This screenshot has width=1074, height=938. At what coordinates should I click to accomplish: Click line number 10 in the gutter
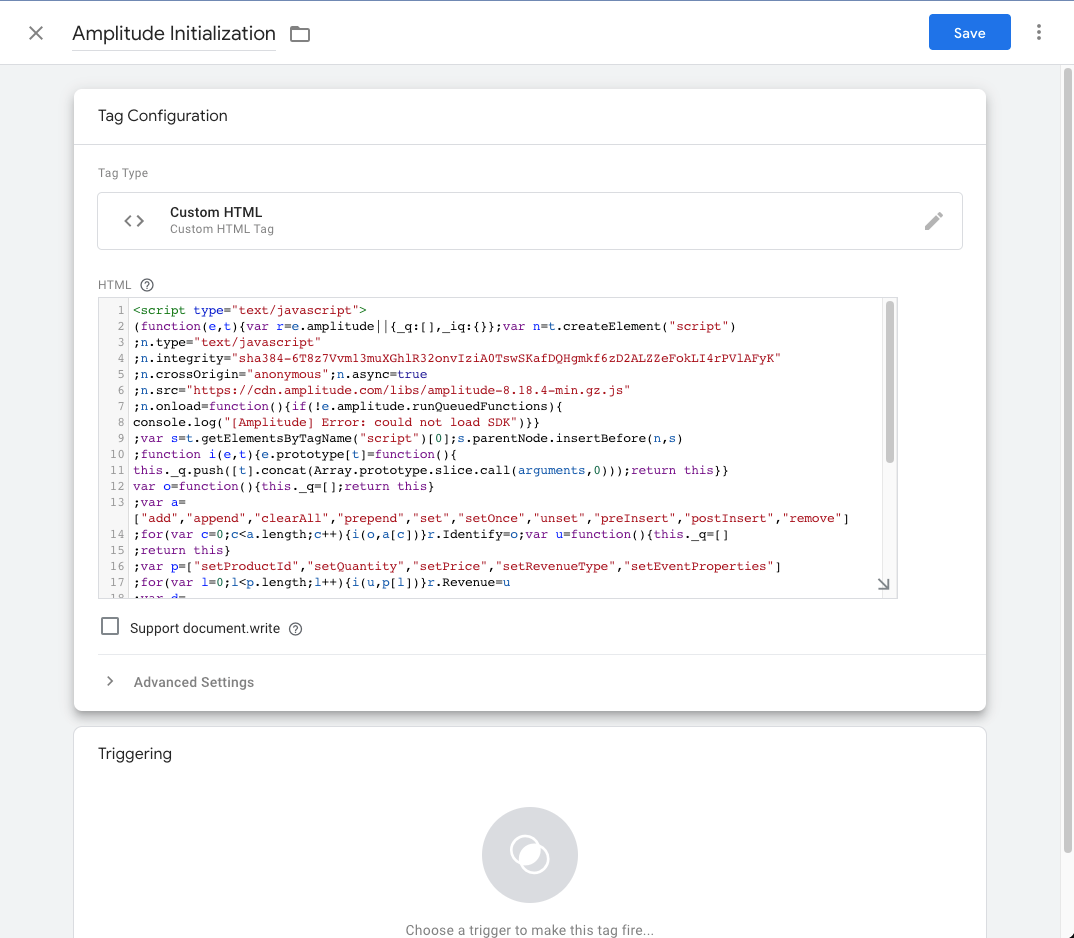(x=117, y=454)
